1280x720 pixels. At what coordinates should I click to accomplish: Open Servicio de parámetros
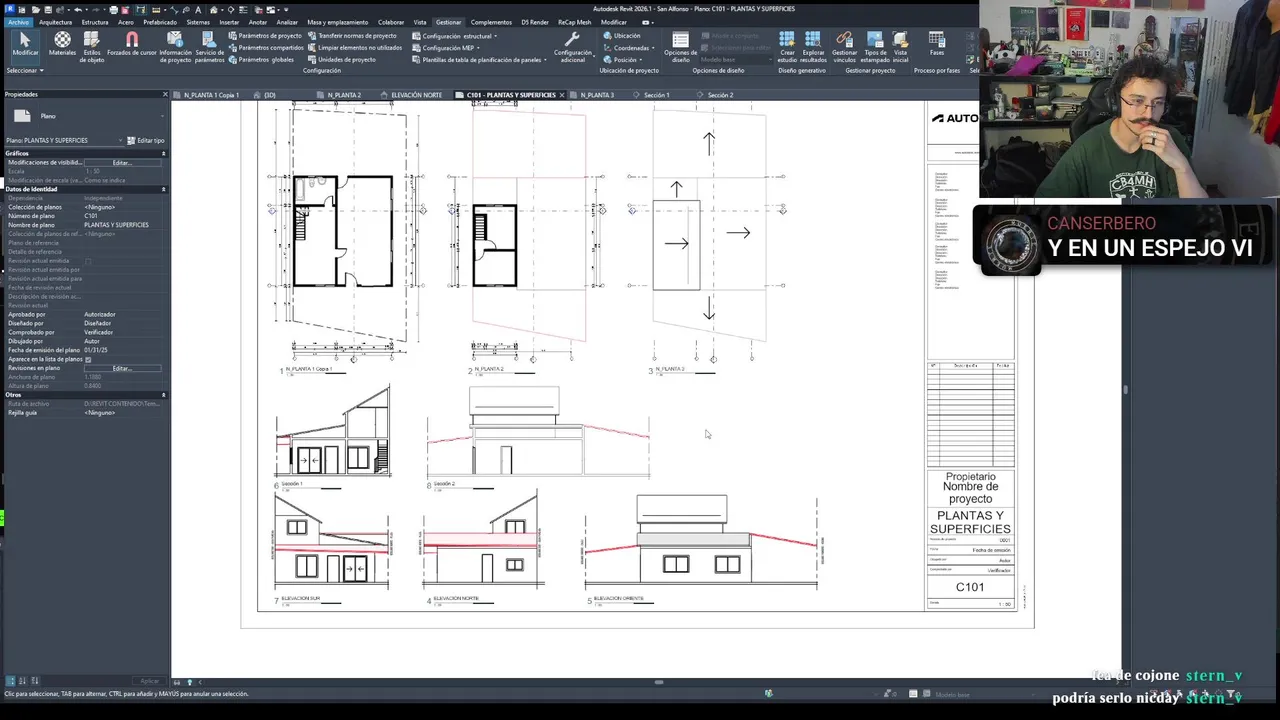[x=210, y=46]
